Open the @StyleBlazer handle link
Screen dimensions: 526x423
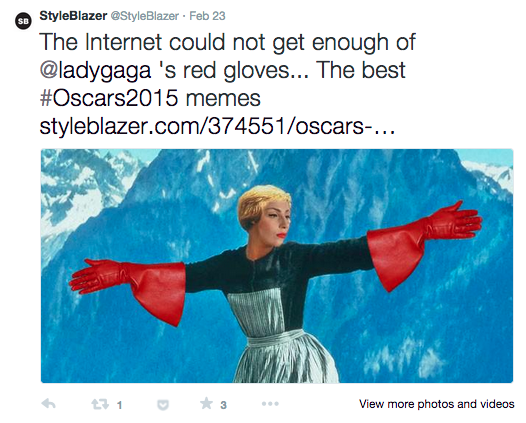point(145,16)
